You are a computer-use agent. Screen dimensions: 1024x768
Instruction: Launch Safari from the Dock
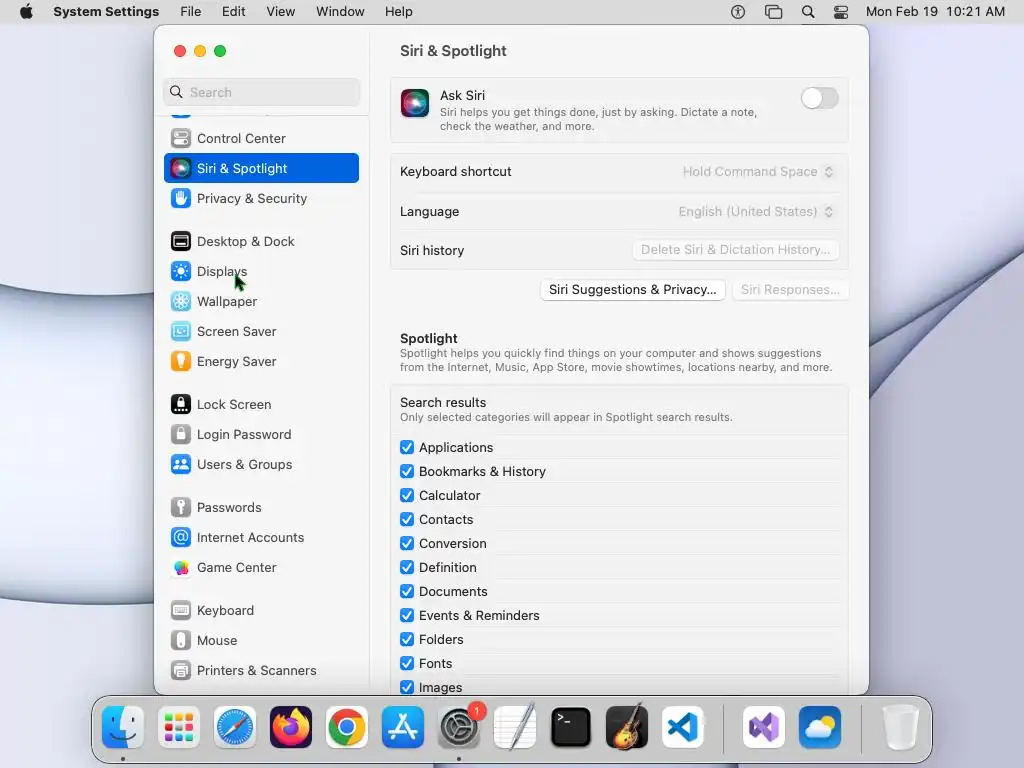(x=235, y=728)
